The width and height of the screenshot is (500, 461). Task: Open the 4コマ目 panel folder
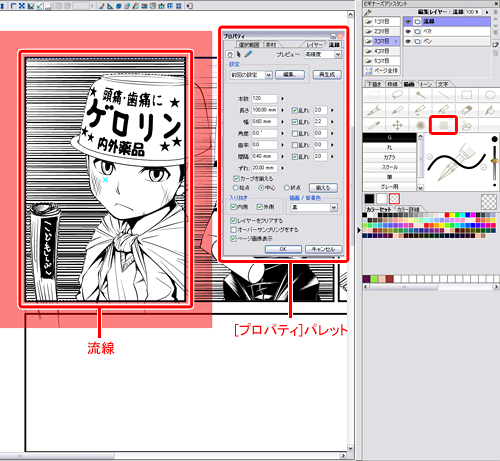381,51
